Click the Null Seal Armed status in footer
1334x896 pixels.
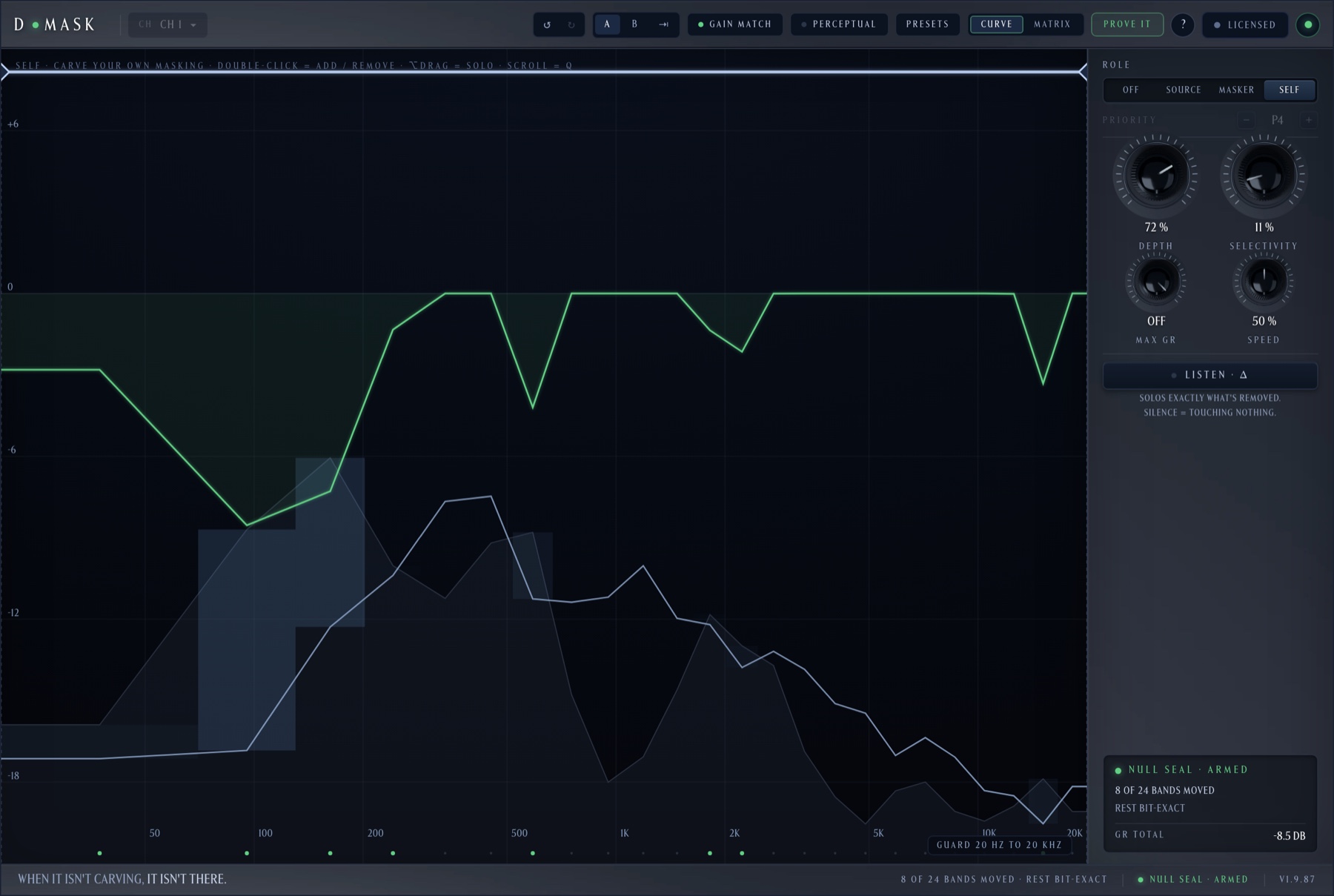coord(1193,880)
